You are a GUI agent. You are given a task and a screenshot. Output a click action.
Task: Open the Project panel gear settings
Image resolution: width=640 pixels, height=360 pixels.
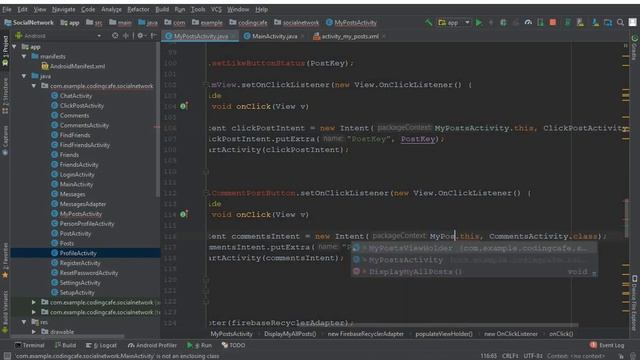click(140, 36)
